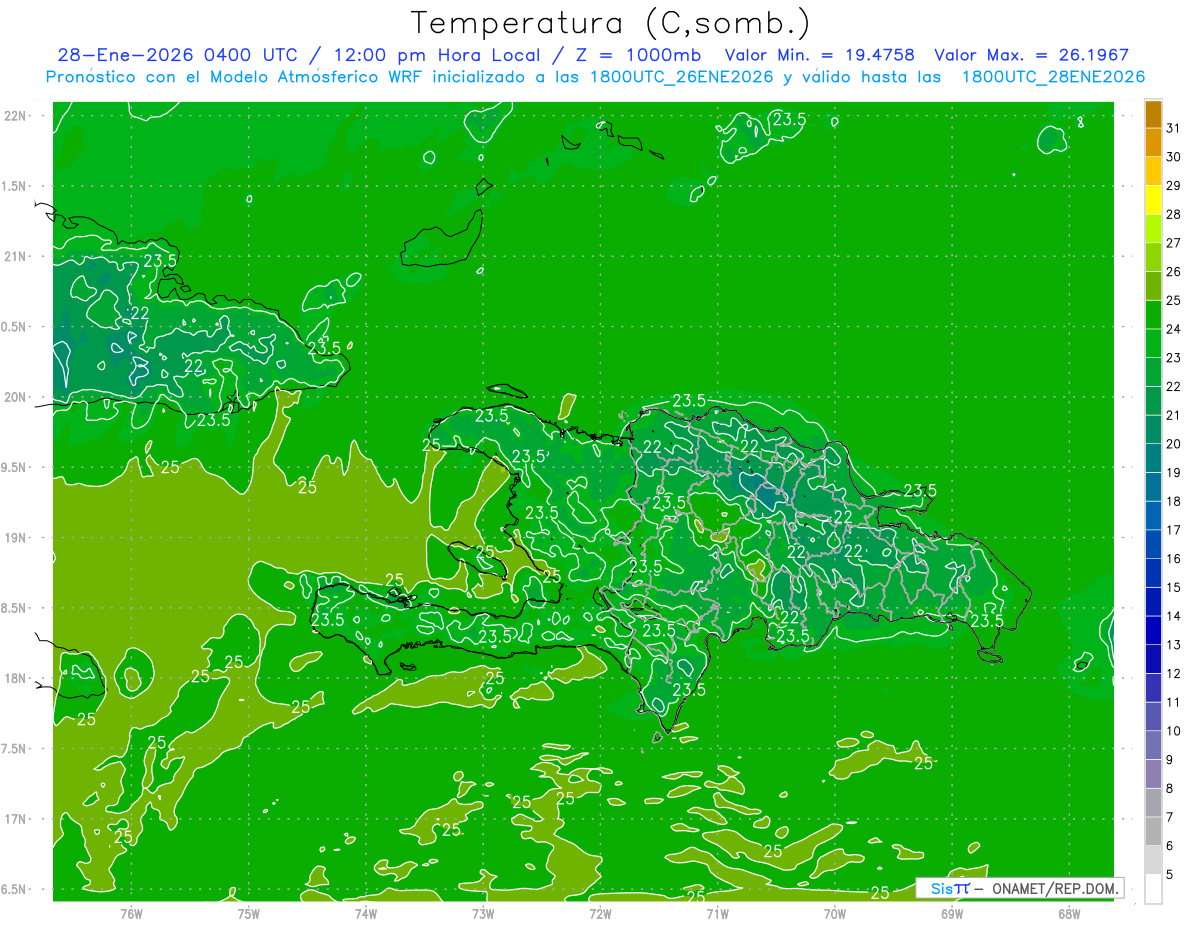Screen dimensions: 1200x927
Task: Click legend scale number 31
Action: tap(1173, 128)
